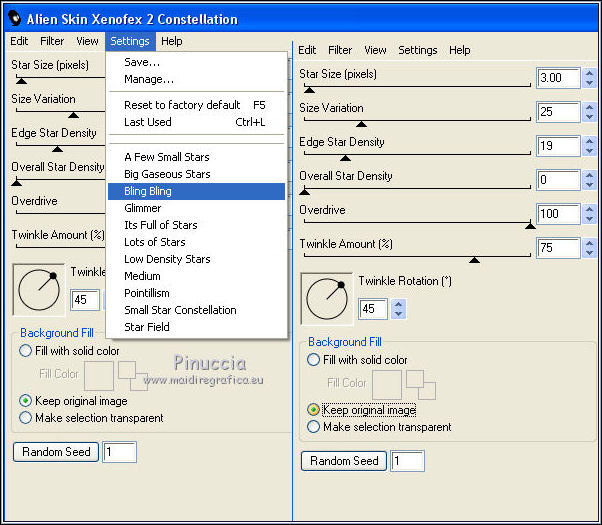Select left panel Keep original image radio
The image size is (602, 525).
tap(25, 401)
